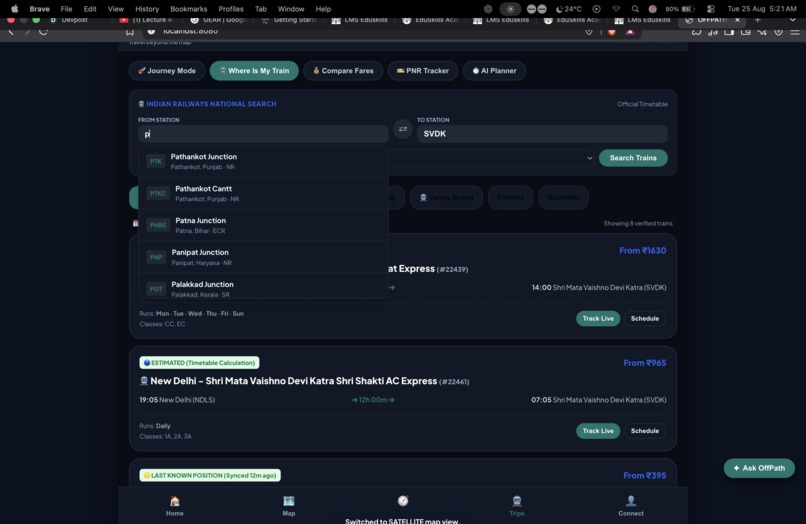
Task: Switch to the GEAR | Google browser tab
Action: pos(218,20)
